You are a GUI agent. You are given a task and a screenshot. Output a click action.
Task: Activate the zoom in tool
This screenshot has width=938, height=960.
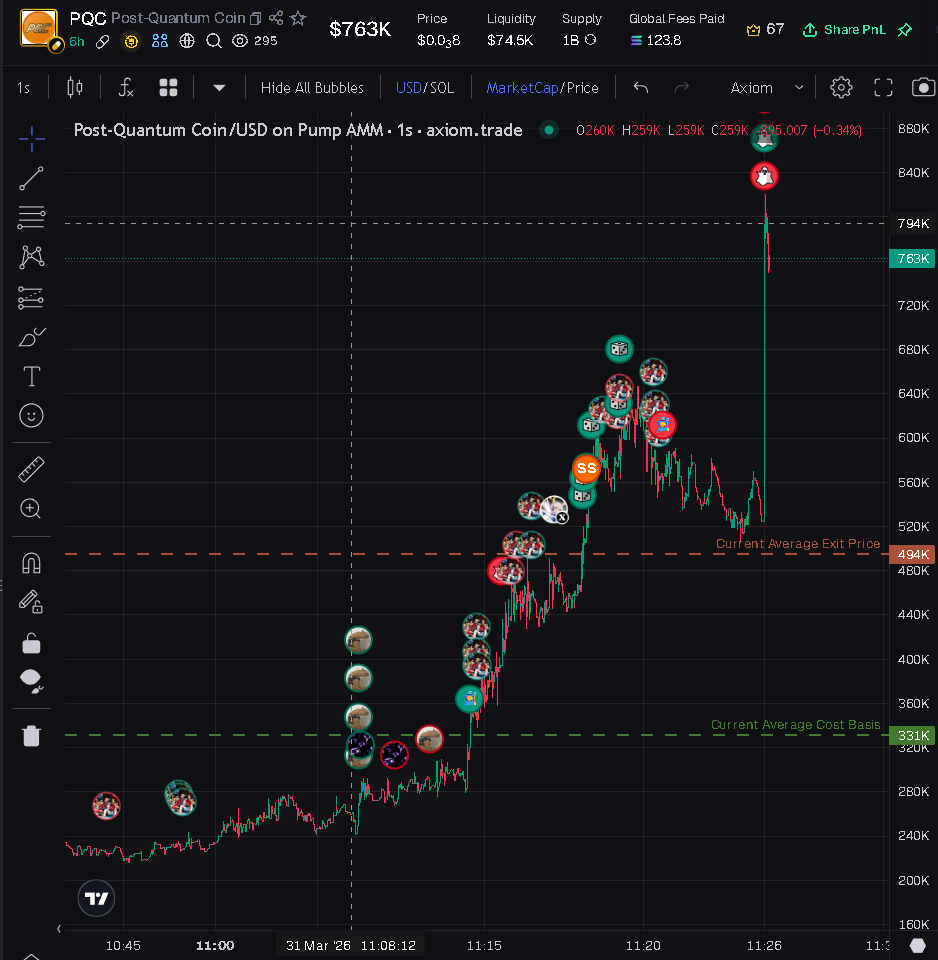click(31, 509)
